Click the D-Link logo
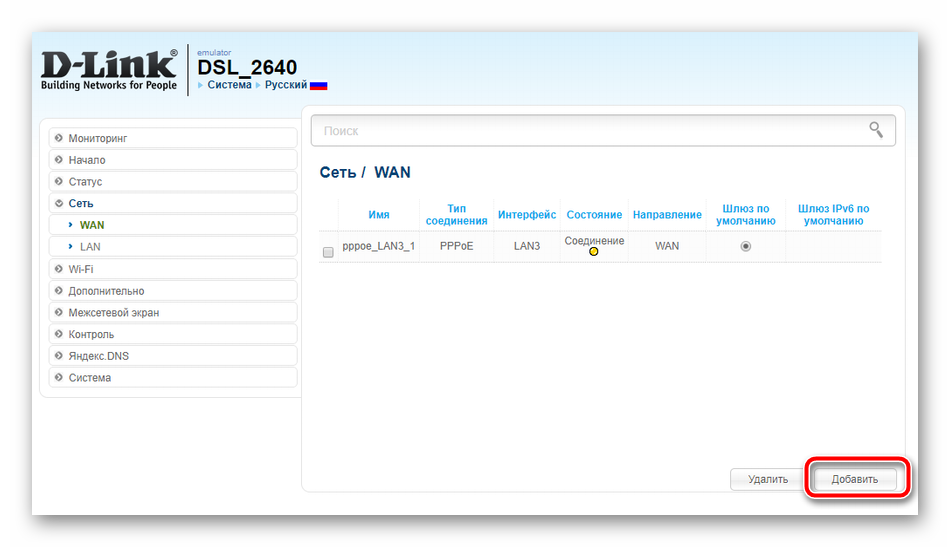Viewport: 950px width, 547px height. pos(109,70)
